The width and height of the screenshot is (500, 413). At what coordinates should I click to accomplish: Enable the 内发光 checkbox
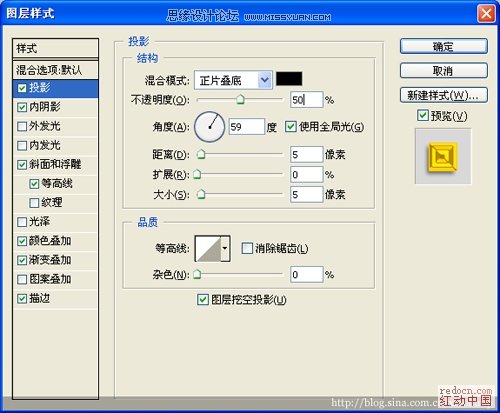pos(22,145)
